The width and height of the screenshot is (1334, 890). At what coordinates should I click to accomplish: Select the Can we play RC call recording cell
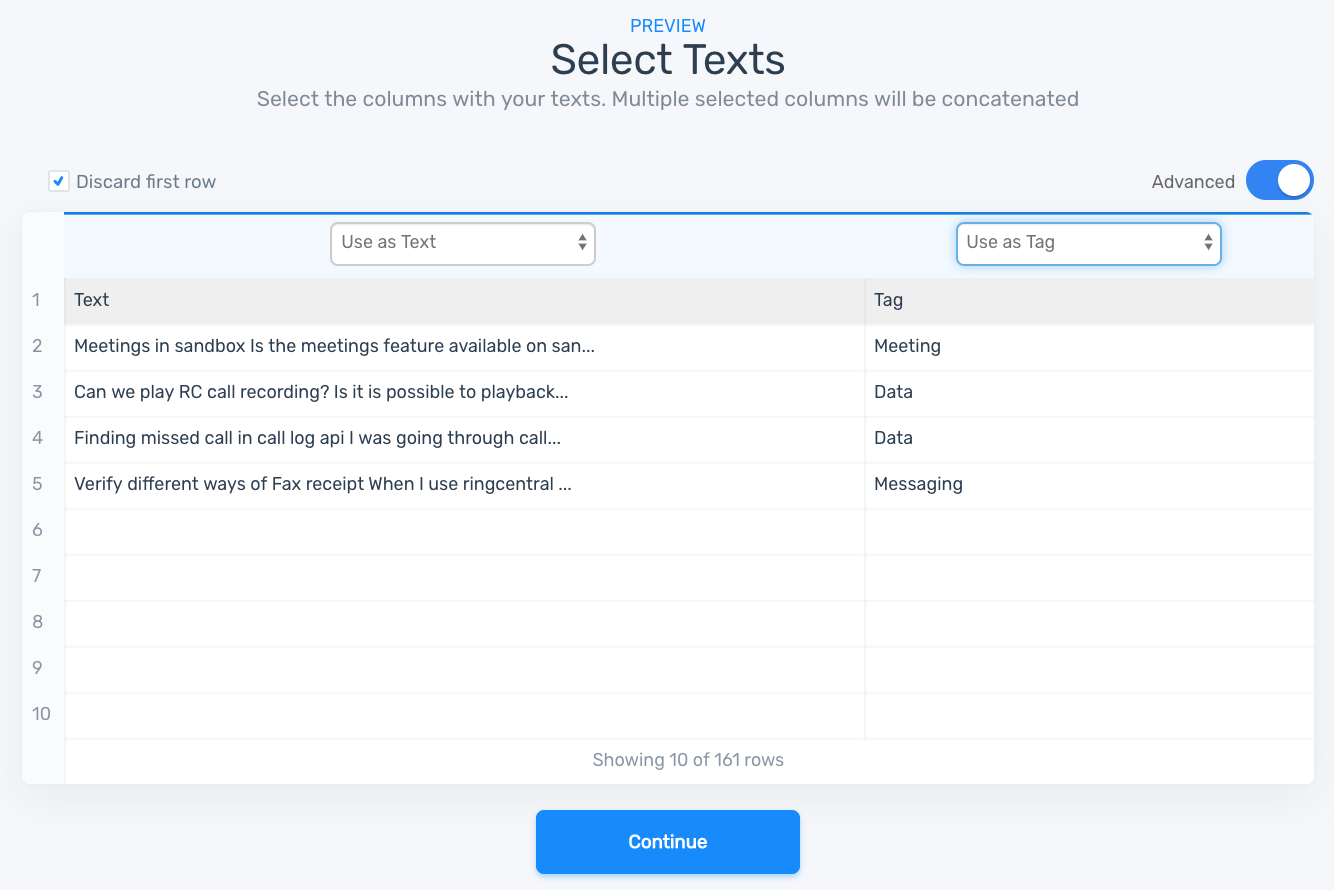click(x=321, y=392)
